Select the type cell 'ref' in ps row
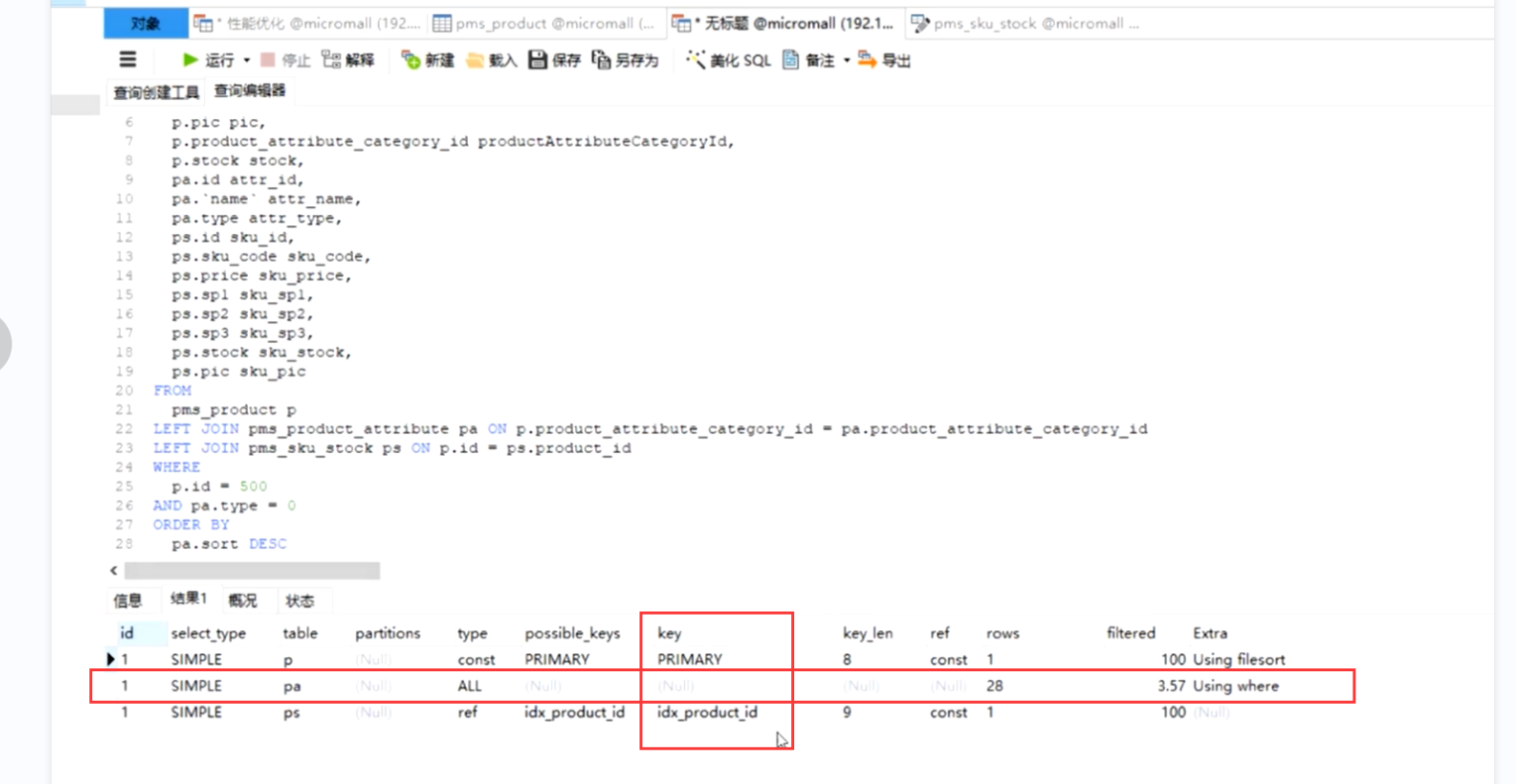 467,713
